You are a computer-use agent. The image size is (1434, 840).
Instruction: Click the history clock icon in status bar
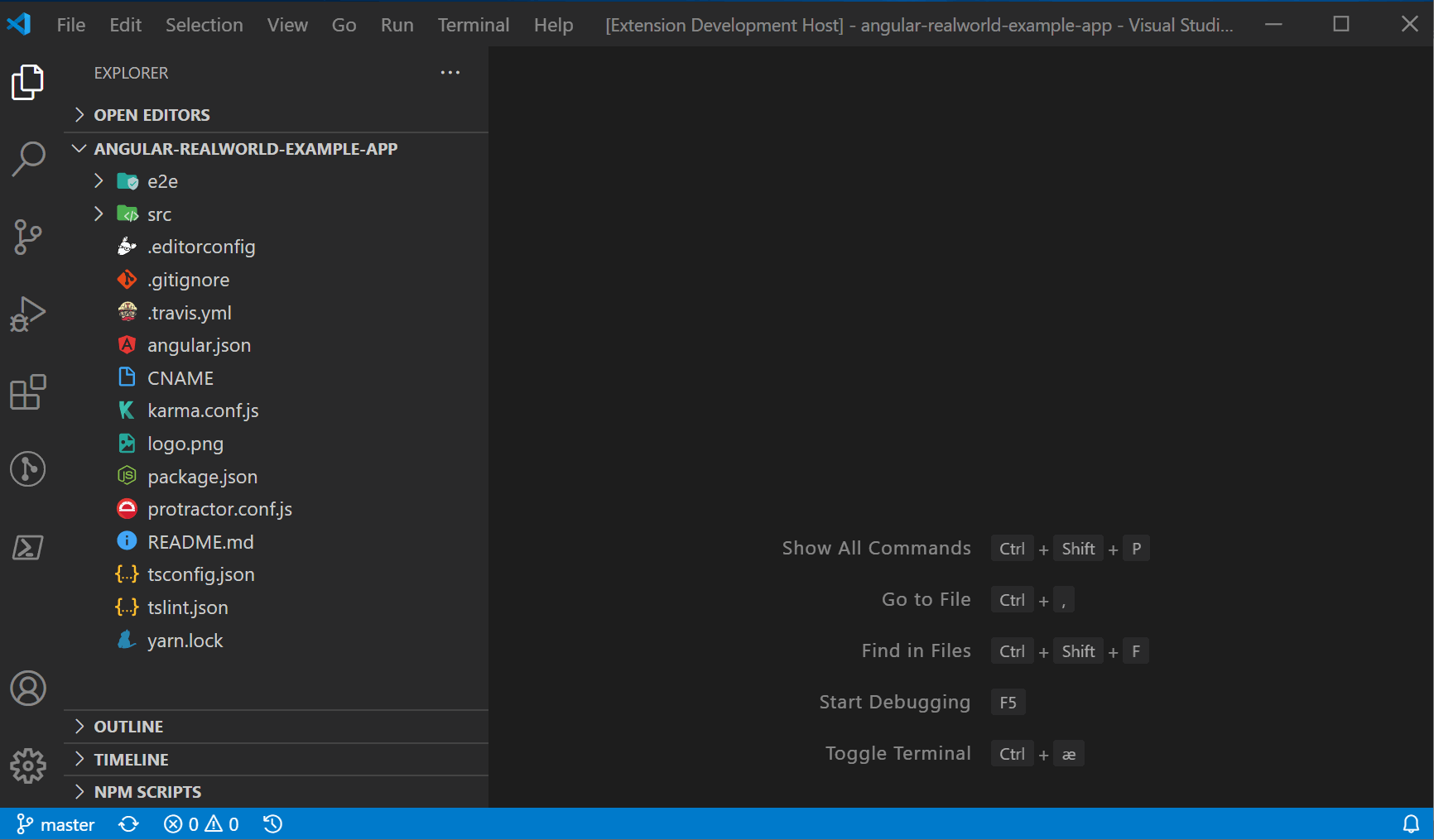click(272, 824)
